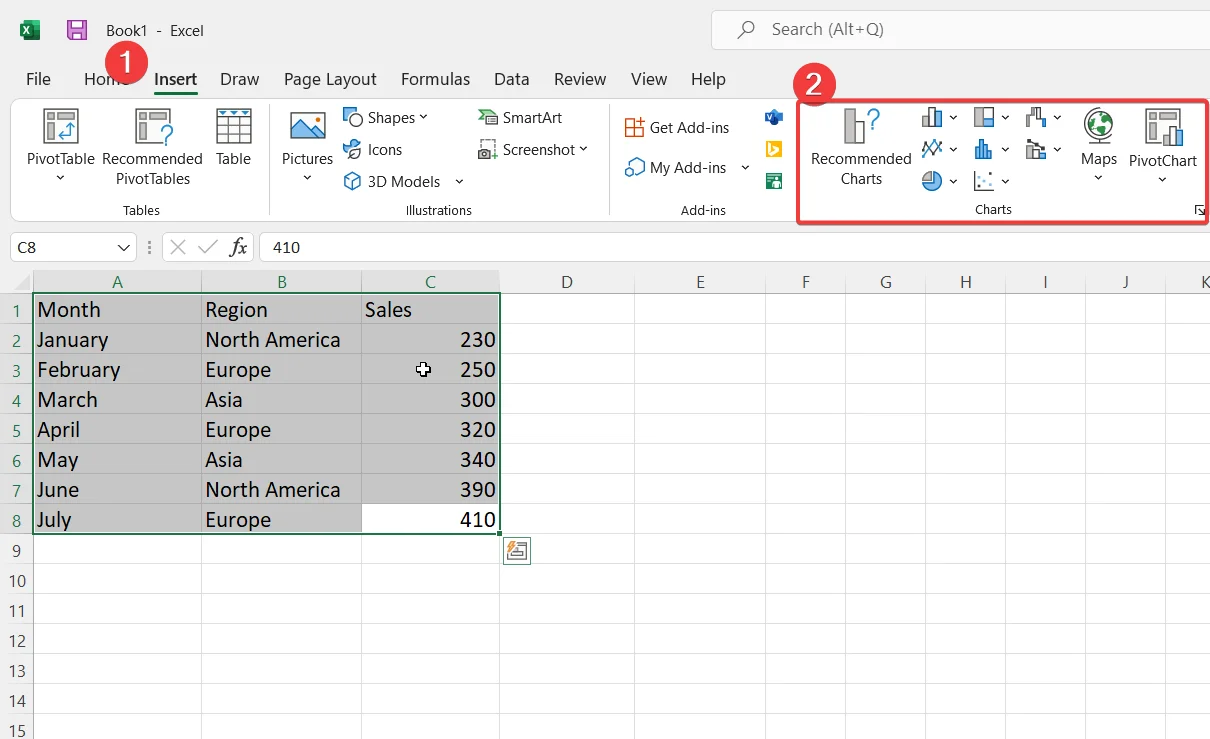Select the Month header cell

click(117, 309)
